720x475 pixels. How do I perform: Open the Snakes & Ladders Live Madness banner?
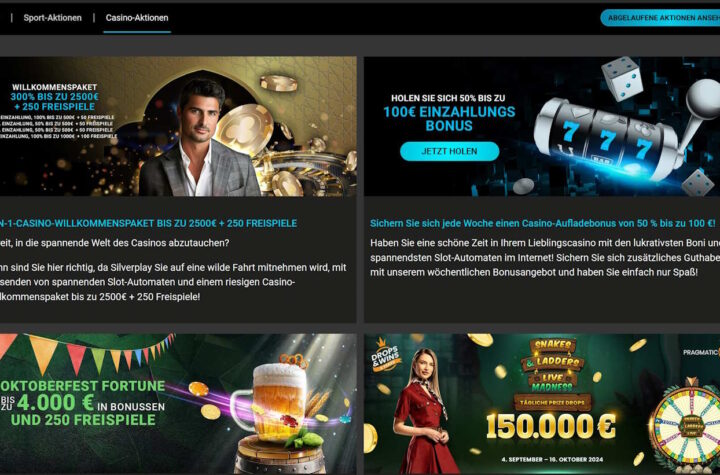coord(542,404)
